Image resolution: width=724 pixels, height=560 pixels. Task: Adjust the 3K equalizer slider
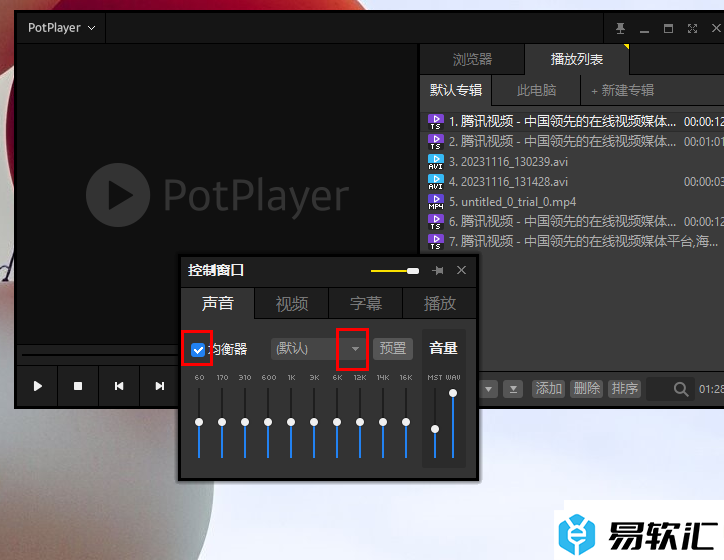tap(314, 422)
